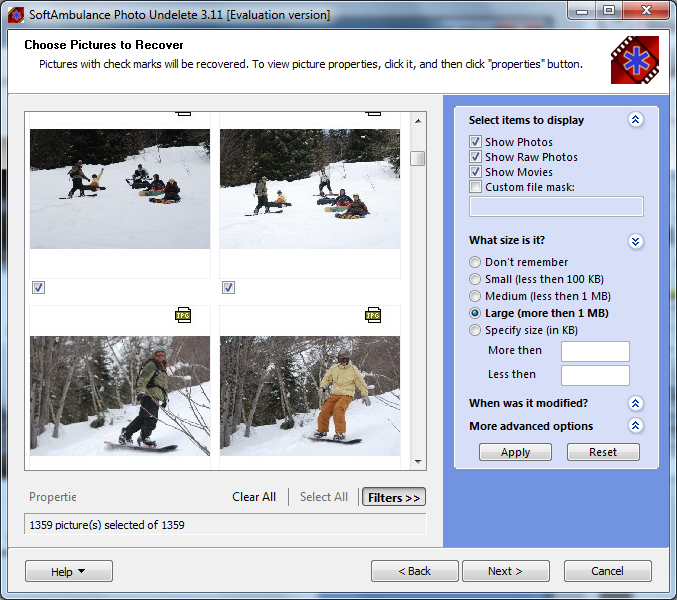This screenshot has width=677, height=600.
Task: Click the Cancel button
Action: [x=607, y=571]
